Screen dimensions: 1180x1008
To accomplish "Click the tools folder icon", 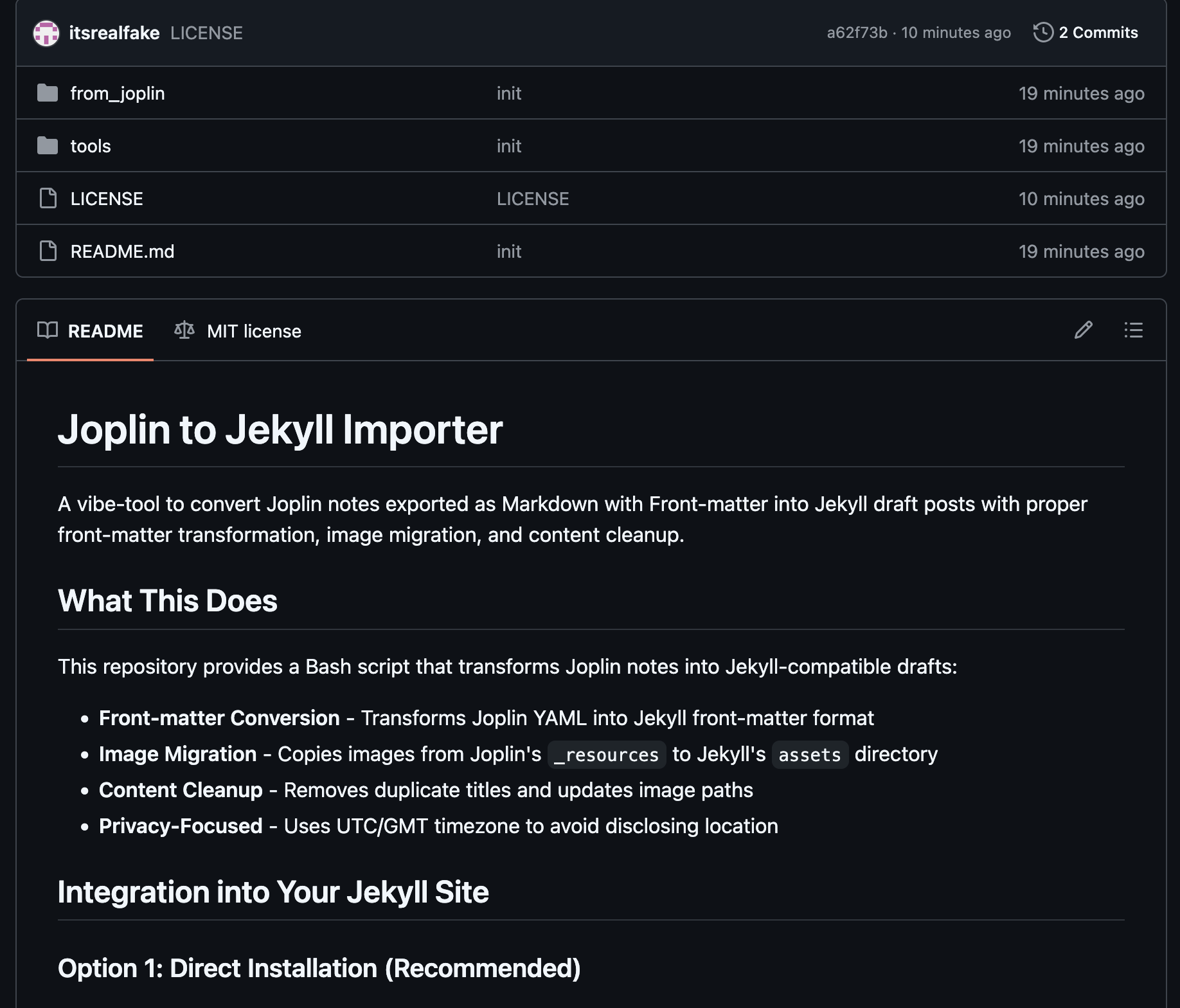I will [48, 146].
